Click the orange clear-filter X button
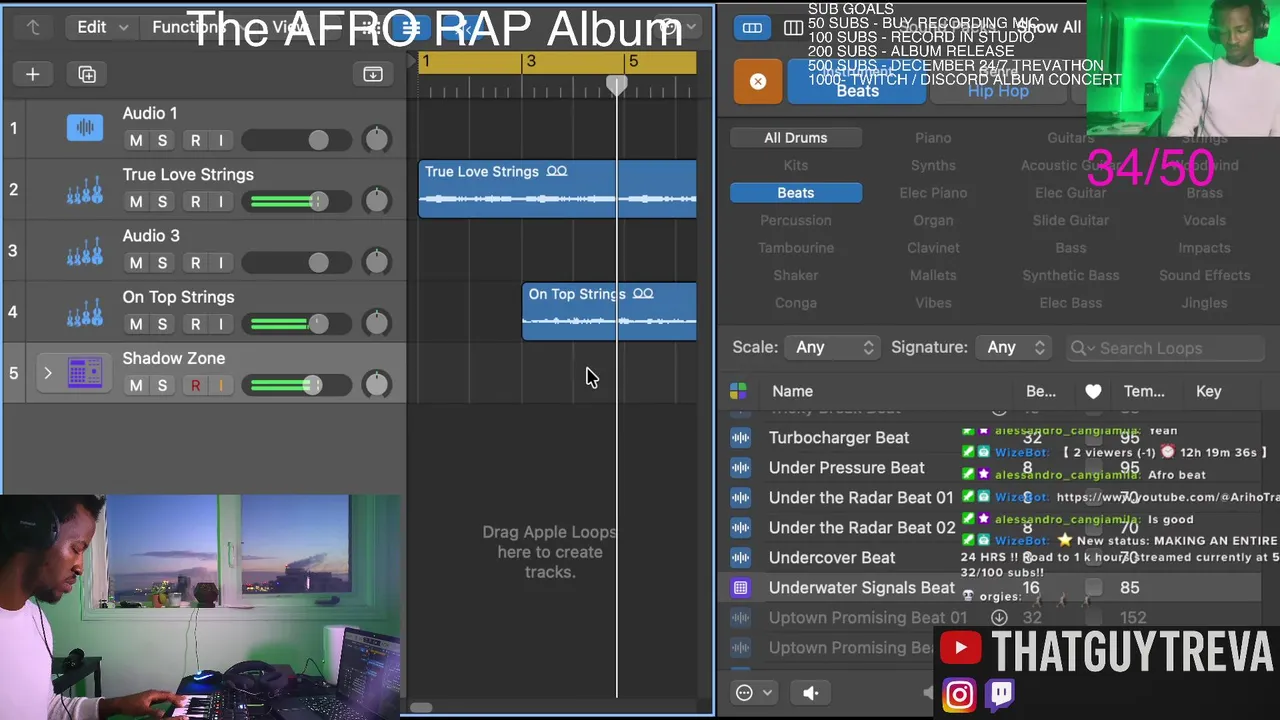This screenshot has width=1280, height=720. [758, 82]
